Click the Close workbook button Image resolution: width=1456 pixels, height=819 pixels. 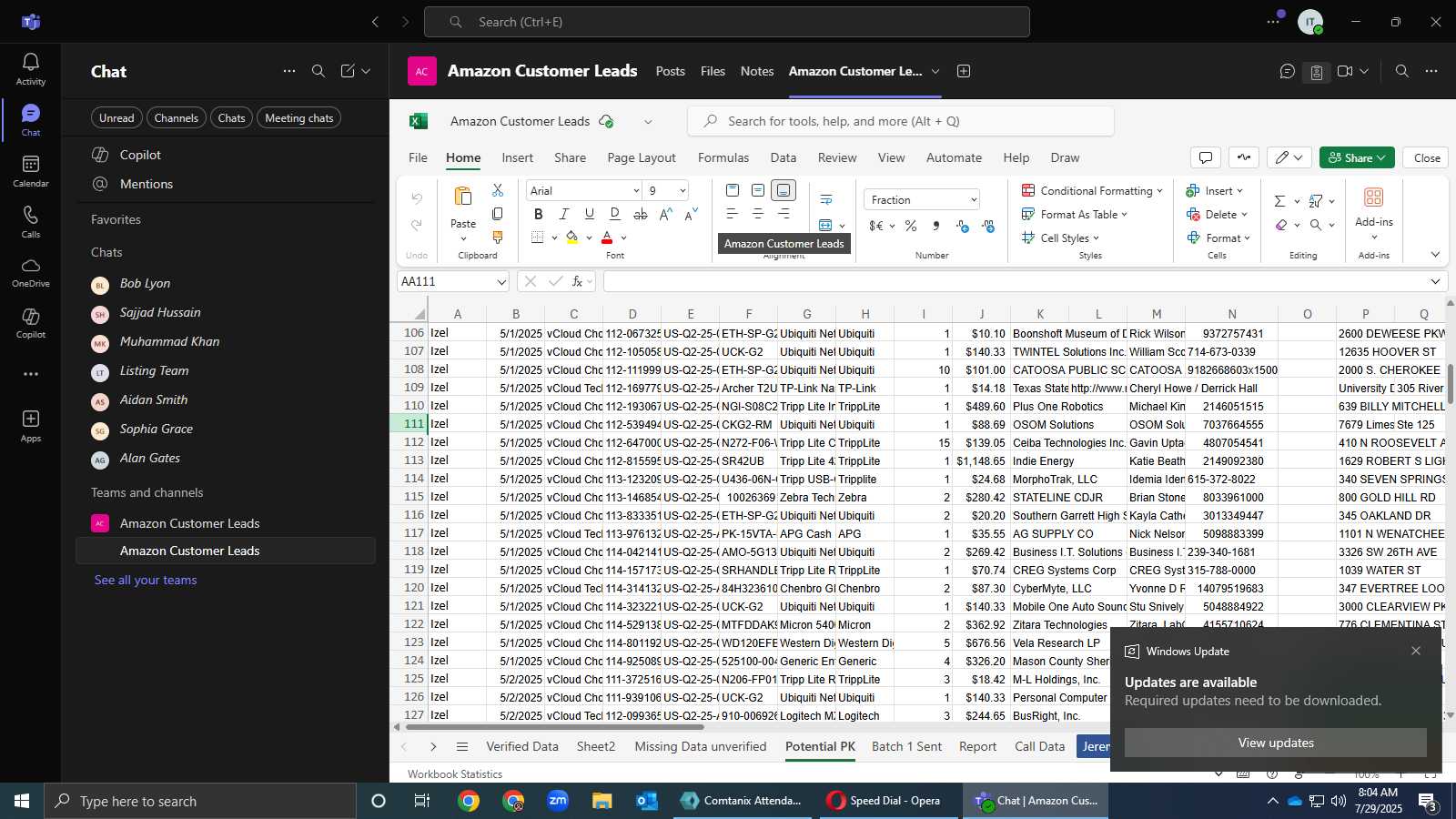pyautogui.click(x=1426, y=157)
